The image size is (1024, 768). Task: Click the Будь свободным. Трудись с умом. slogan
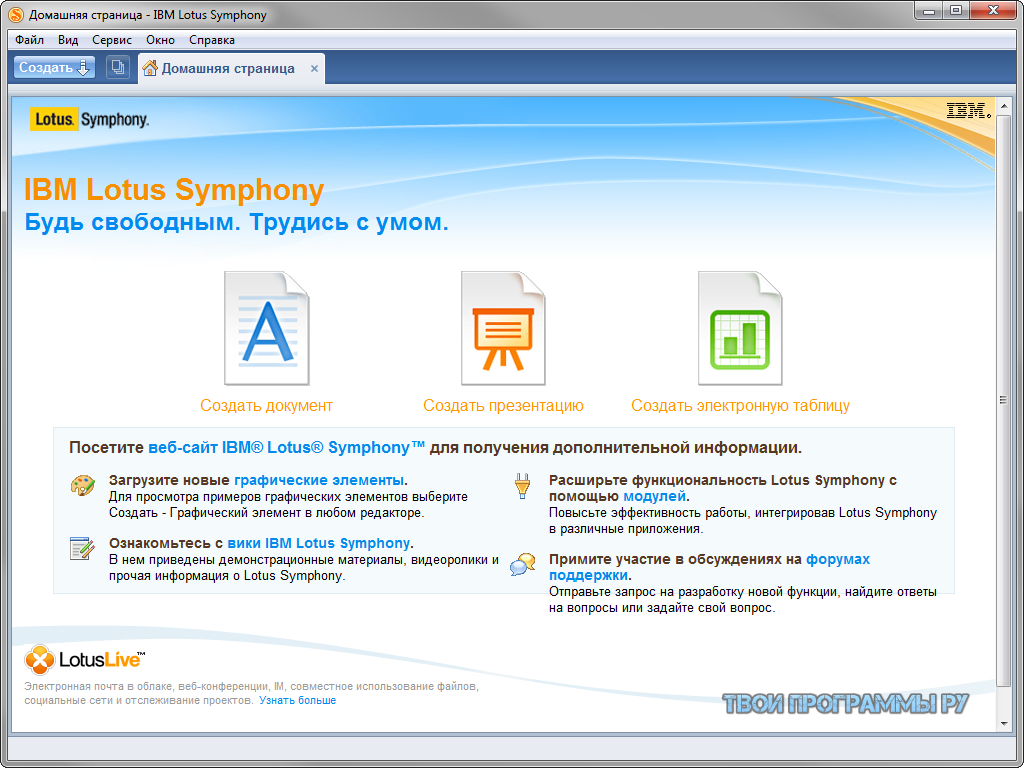(236, 223)
